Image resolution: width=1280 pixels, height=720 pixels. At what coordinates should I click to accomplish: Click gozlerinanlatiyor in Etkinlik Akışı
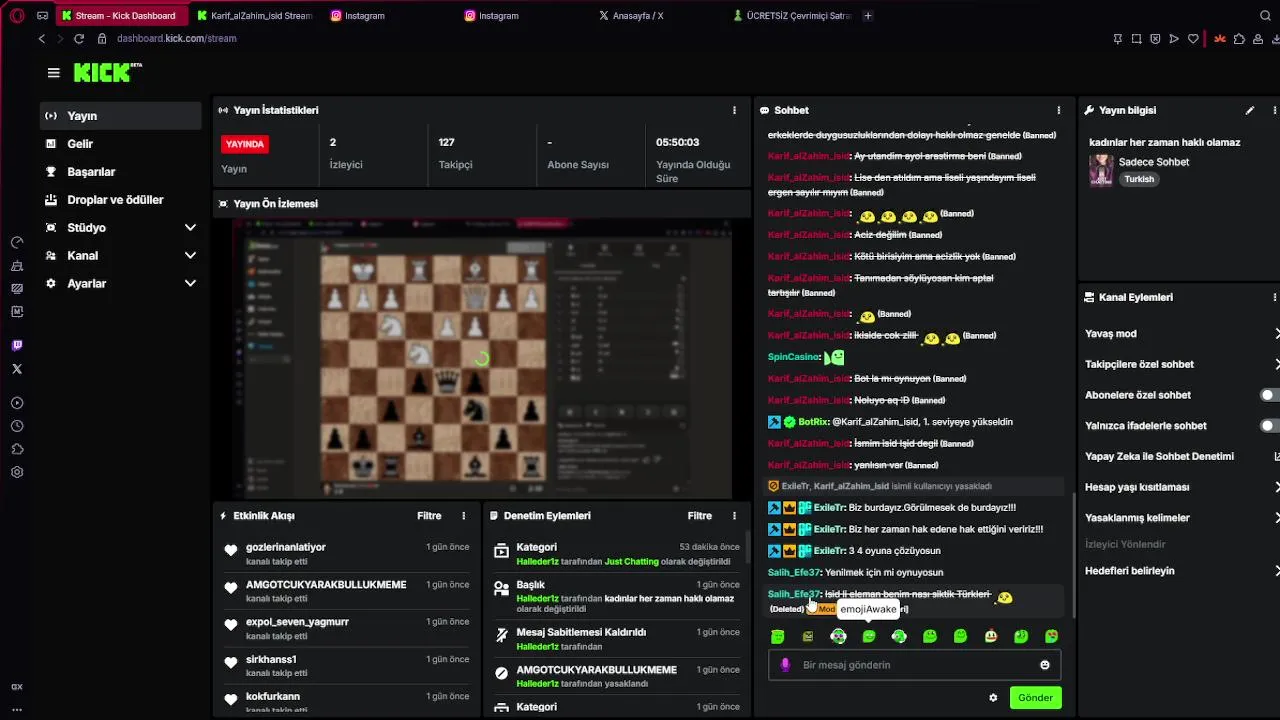286,547
